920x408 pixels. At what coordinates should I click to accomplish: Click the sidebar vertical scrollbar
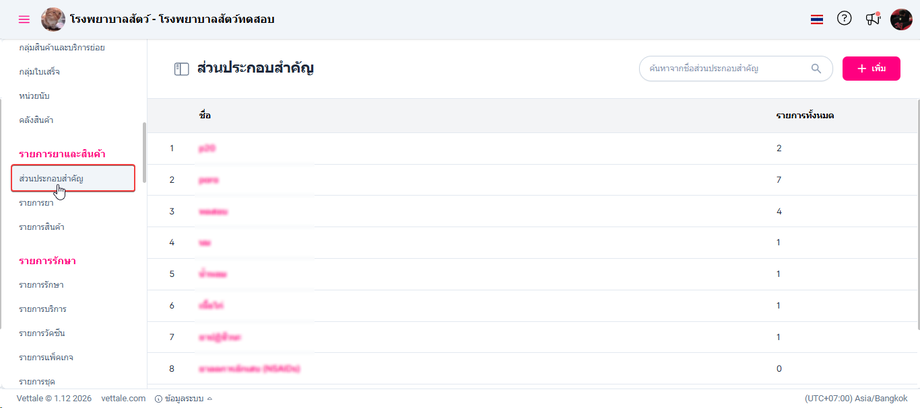145,152
